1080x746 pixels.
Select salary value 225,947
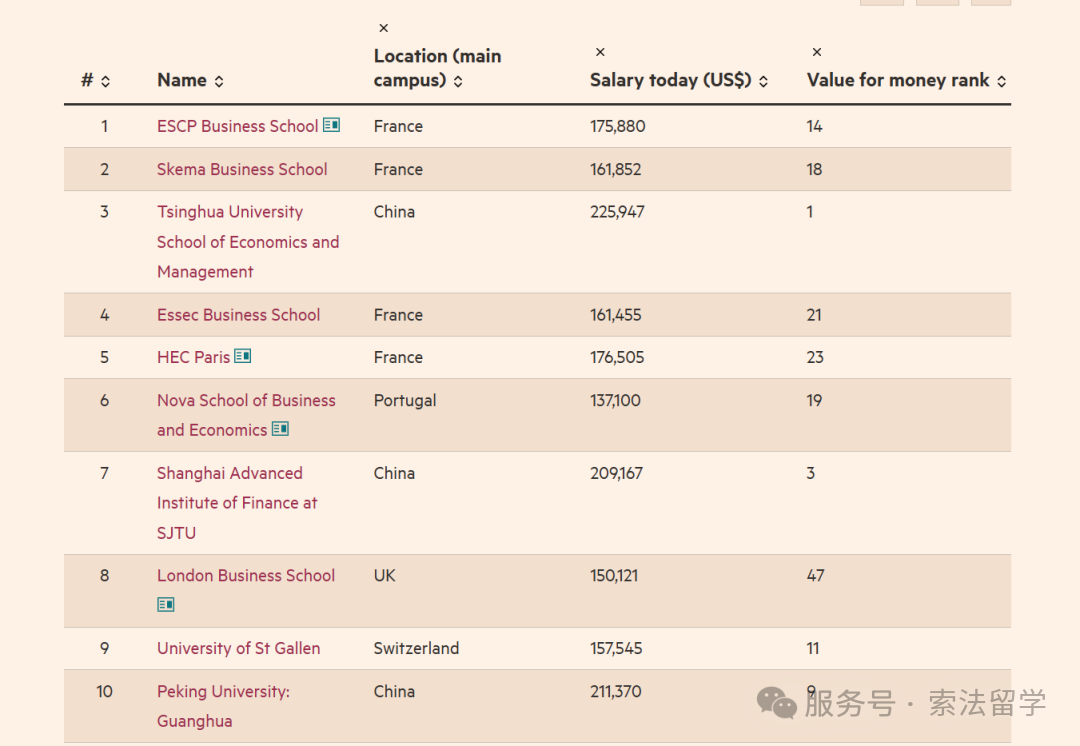tap(617, 212)
